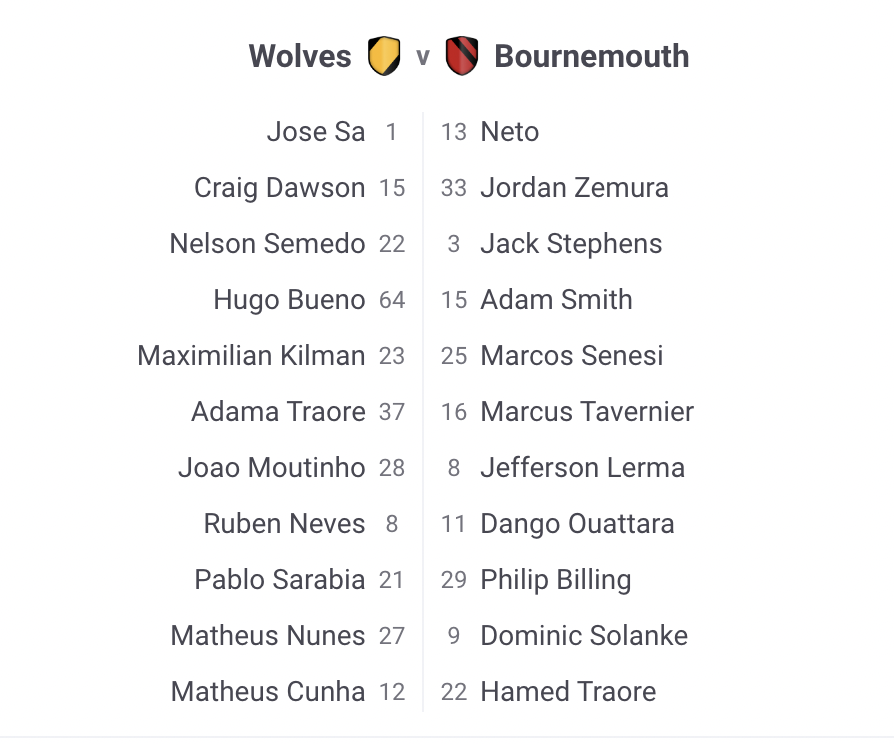The width and height of the screenshot is (894, 744).
Task: Select Hamed Traore in Bournemouth lineup
Action: point(568,692)
